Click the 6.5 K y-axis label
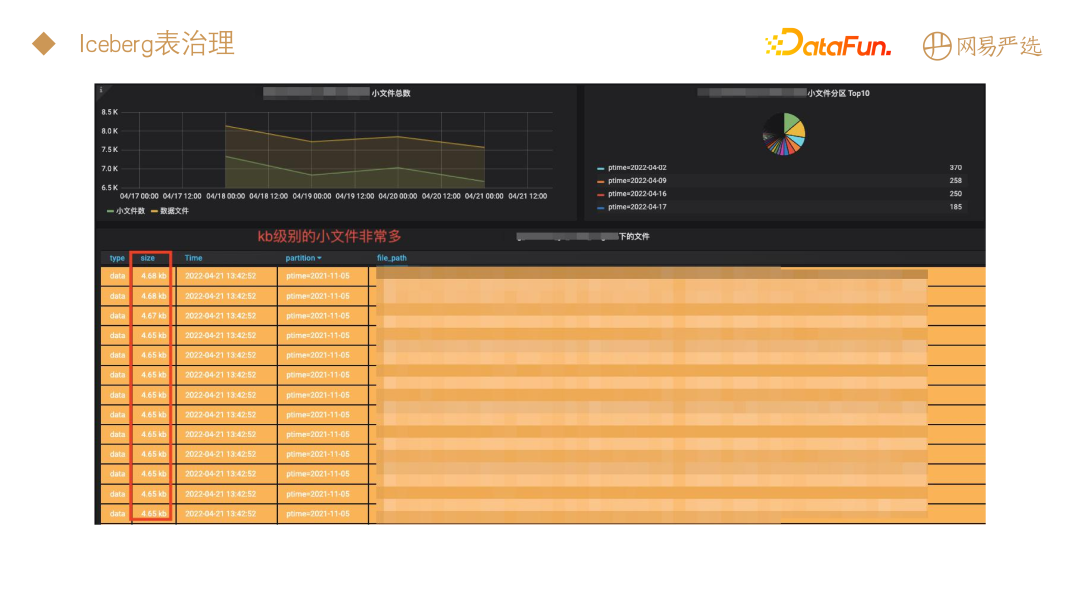The image size is (1080, 608). pos(110,187)
